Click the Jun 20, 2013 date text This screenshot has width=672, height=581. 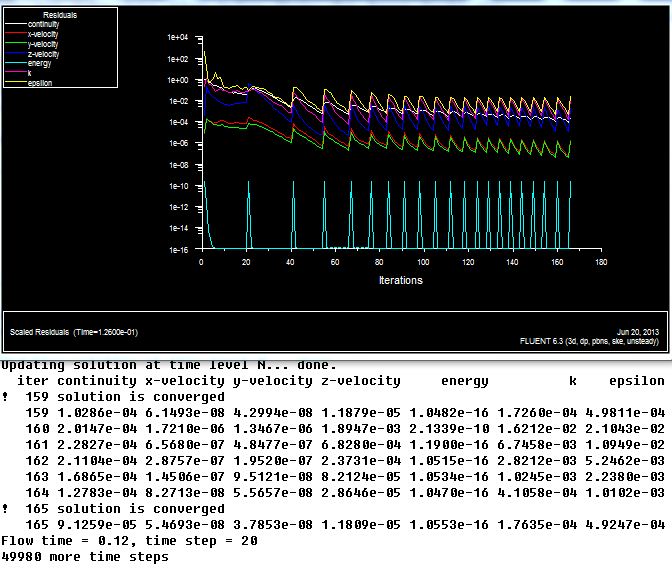(x=636, y=332)
